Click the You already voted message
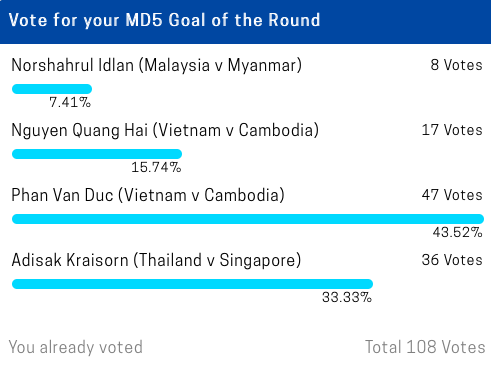 tap(76, 347)
